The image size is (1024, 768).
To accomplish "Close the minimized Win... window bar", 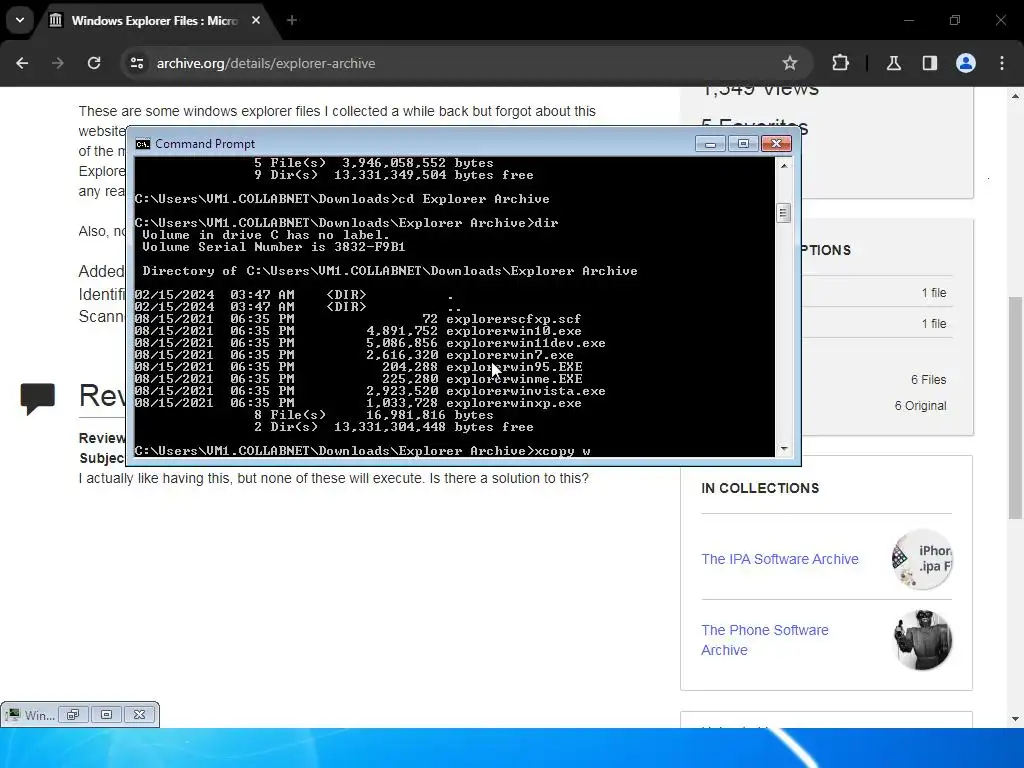I will (139, 714).
